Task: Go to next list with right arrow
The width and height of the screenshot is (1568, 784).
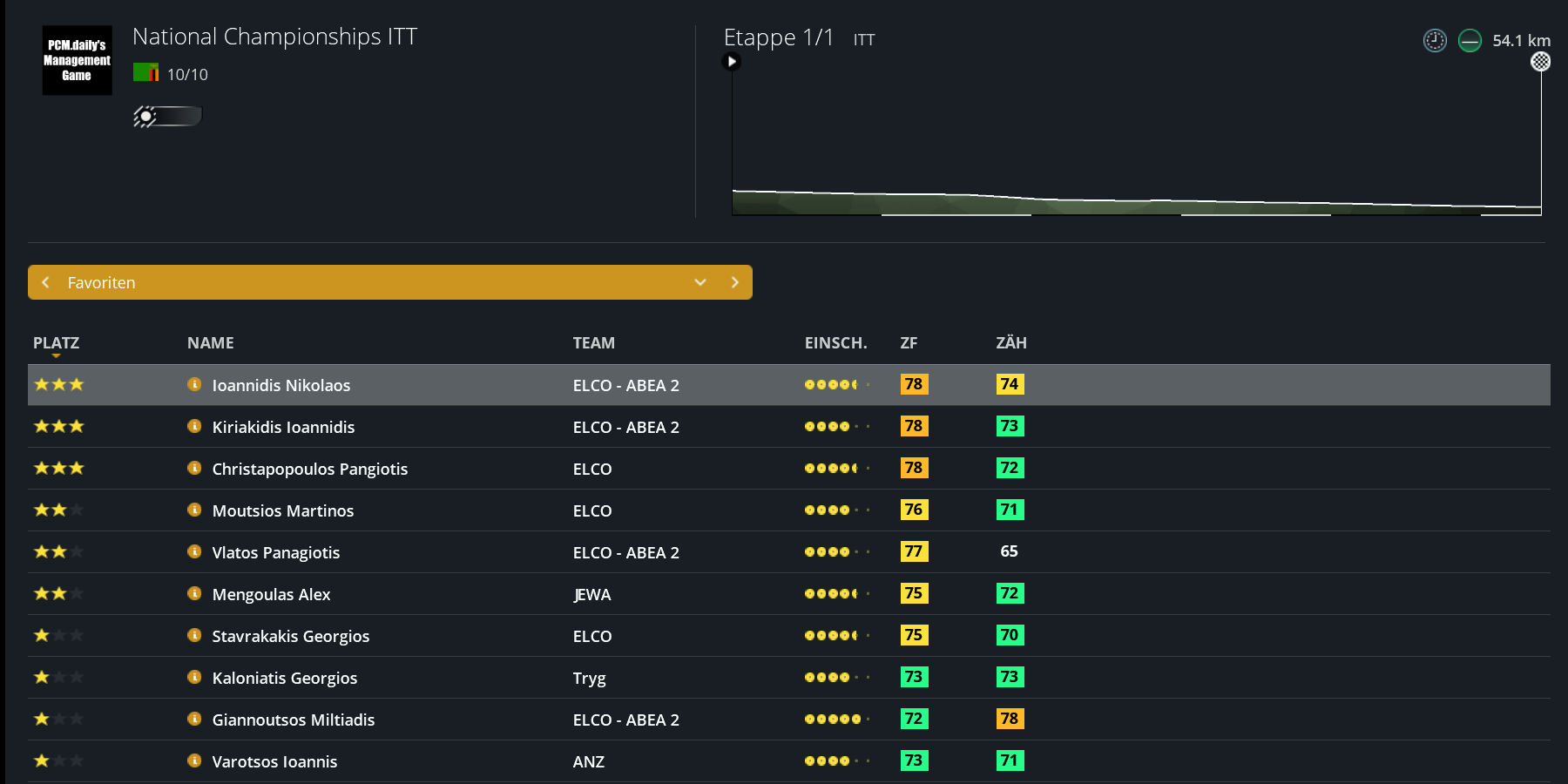Action: [734, 282]
